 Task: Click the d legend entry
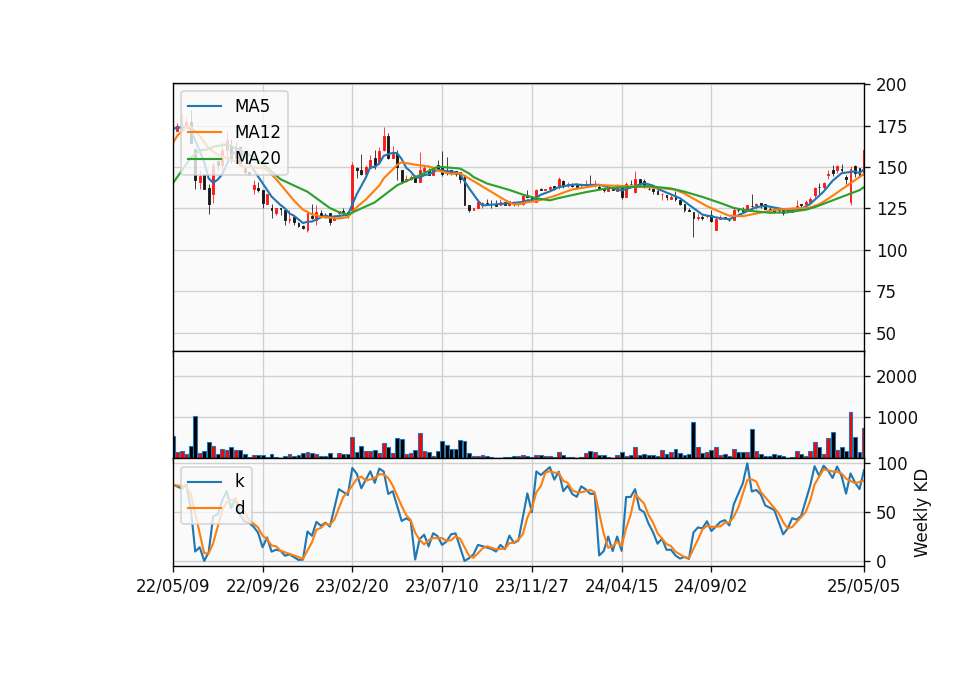pyautogui.click(x=216, y=508)
